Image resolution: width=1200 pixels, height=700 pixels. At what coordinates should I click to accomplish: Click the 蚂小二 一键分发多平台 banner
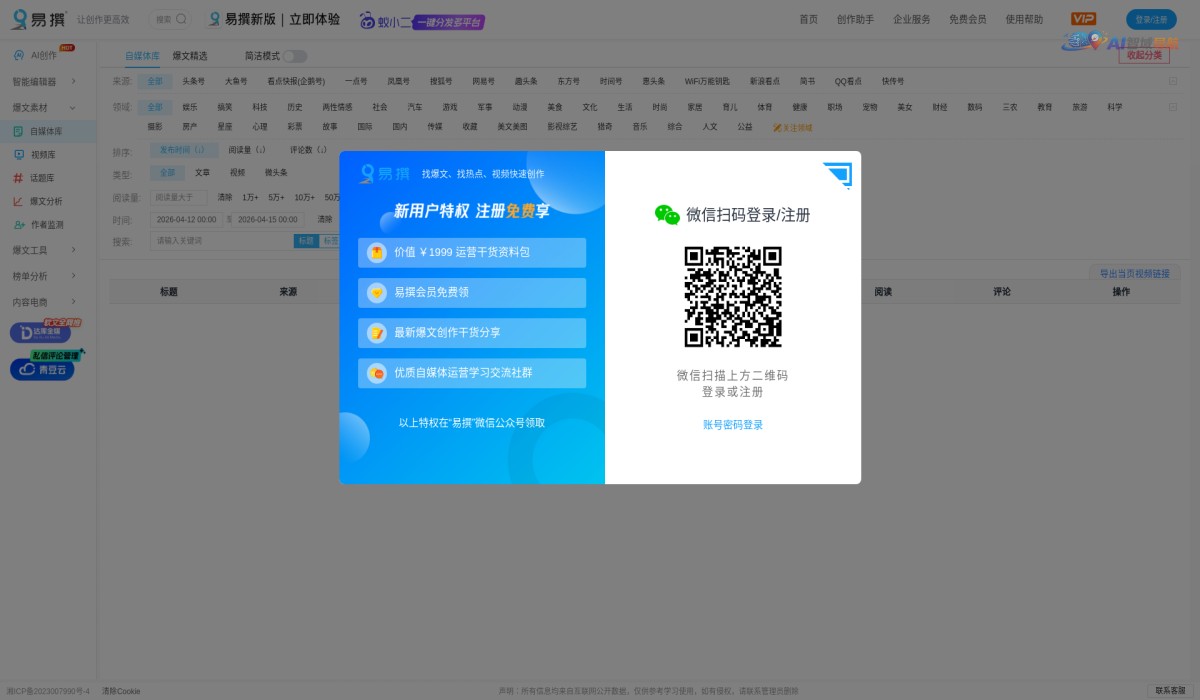click(x=421, y=20)
